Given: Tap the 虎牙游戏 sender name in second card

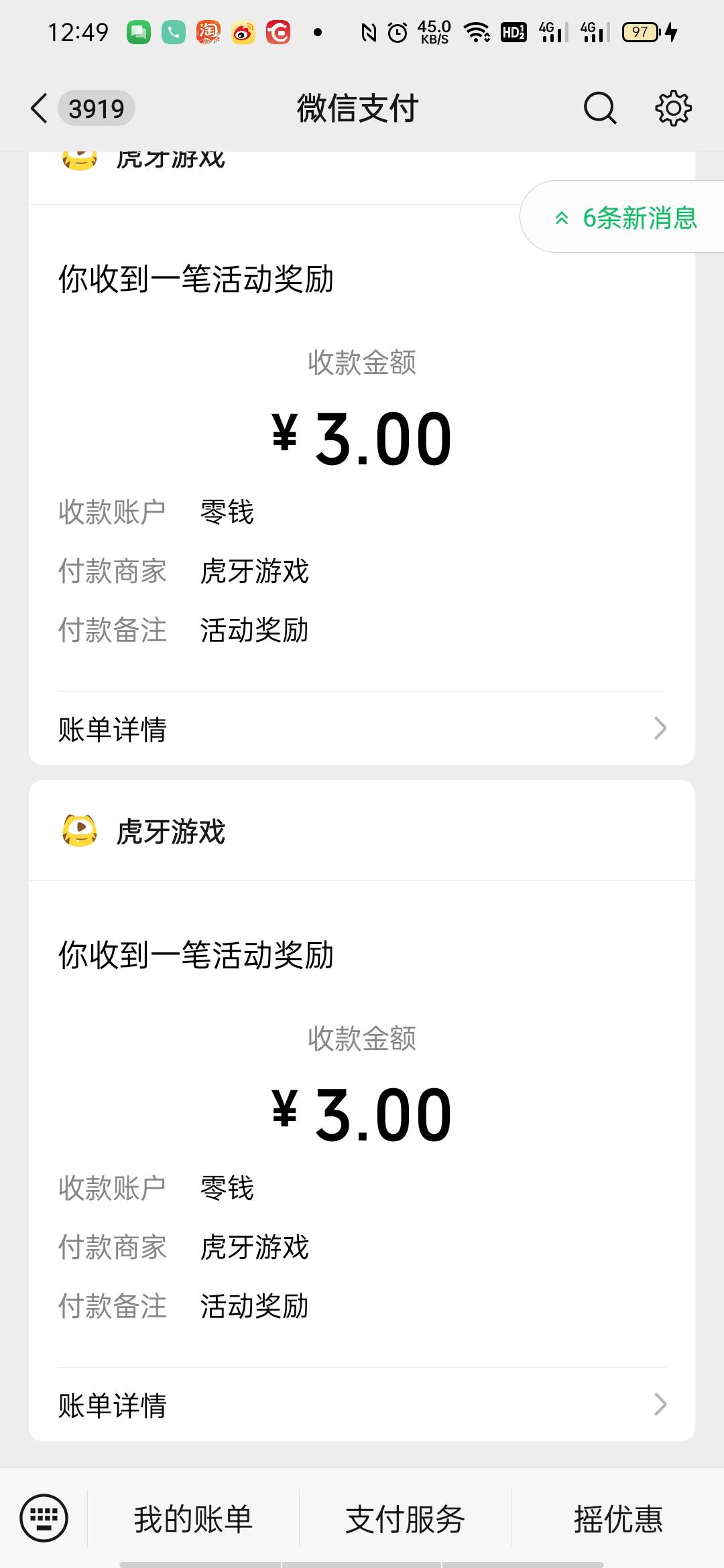Looking at the screenshot, I should pyautogui.click(x=171, y=832).
